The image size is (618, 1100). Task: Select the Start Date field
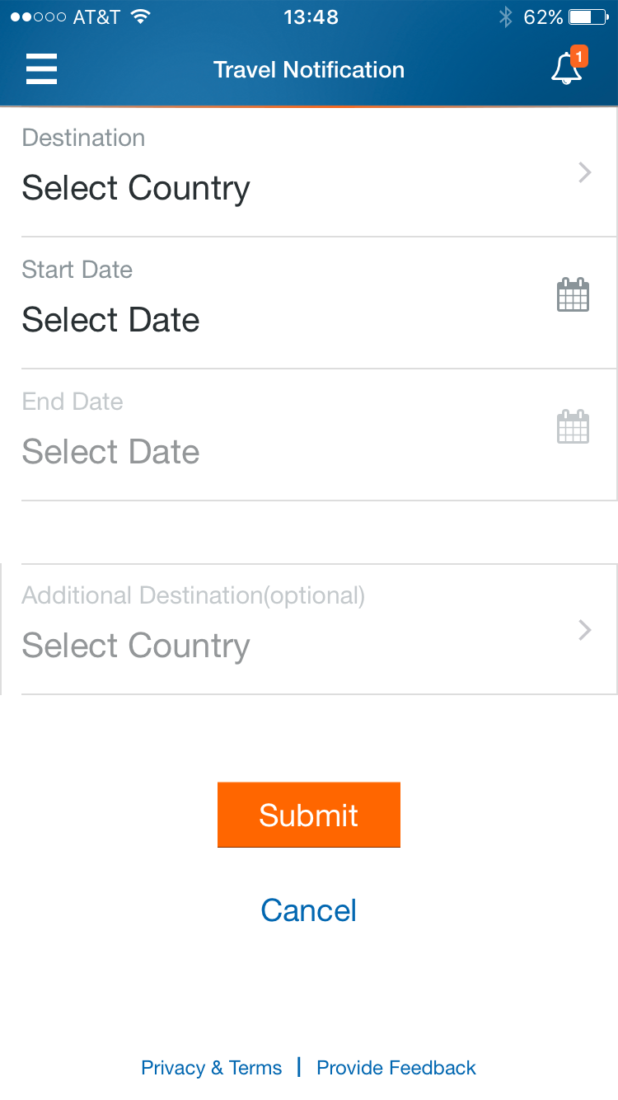[110, 320]
